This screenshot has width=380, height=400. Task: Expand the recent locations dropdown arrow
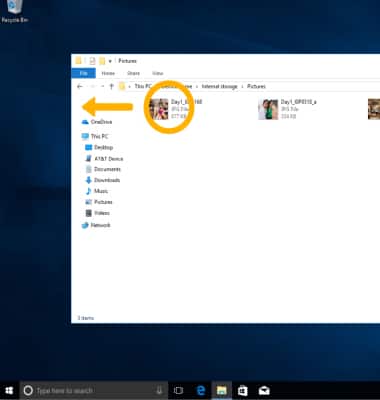tap(102, 86)
